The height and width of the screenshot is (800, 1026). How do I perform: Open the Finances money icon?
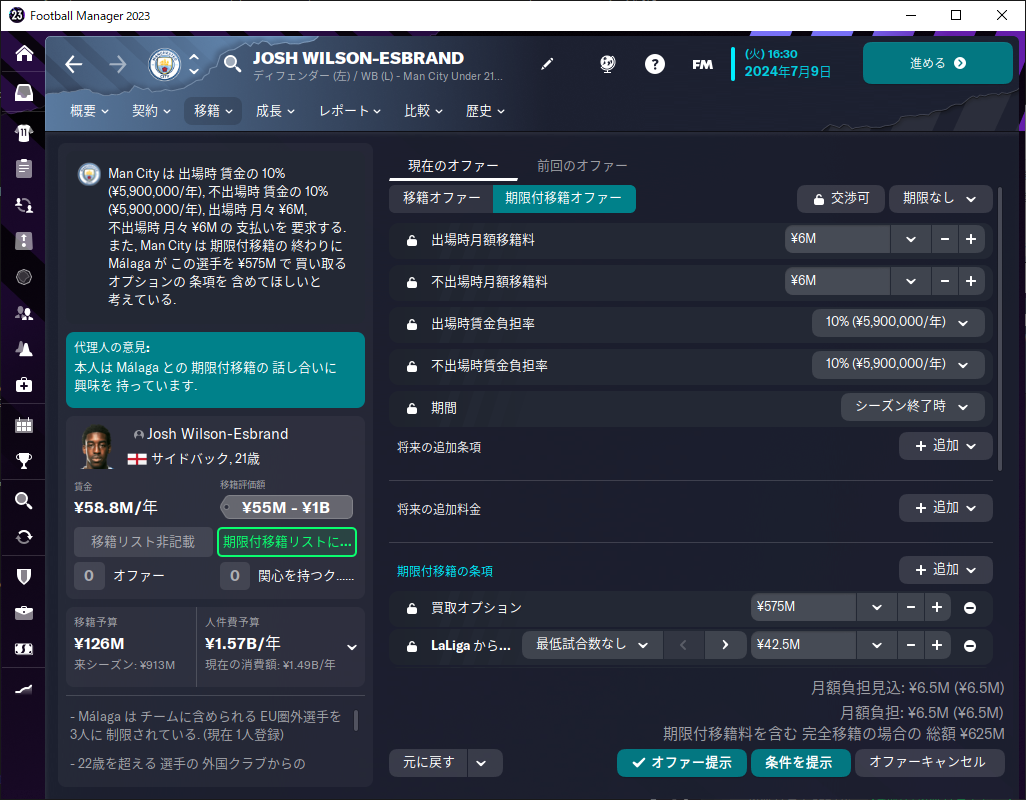coord(24,649)
